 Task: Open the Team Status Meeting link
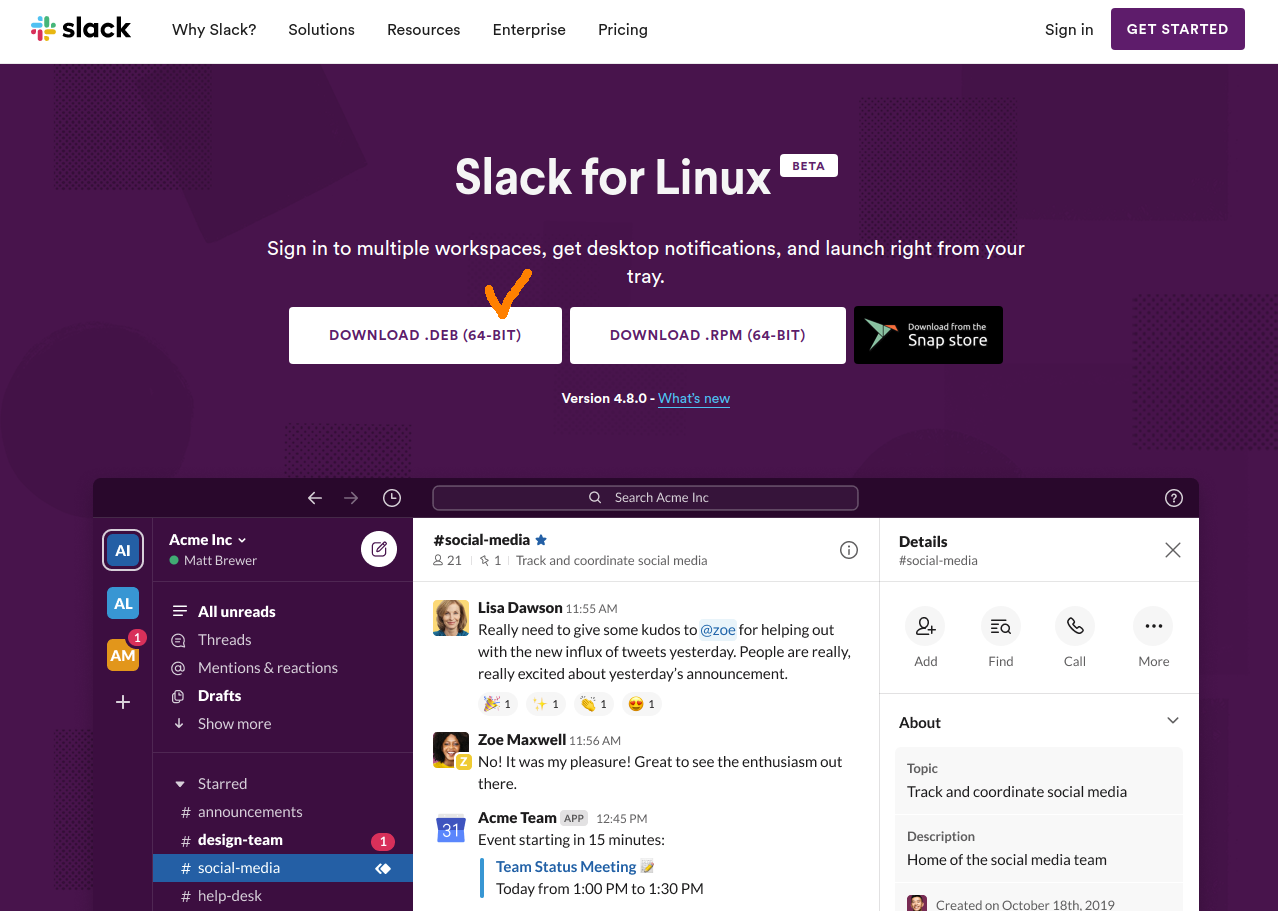pyautogui.click(x=566, y=867)
